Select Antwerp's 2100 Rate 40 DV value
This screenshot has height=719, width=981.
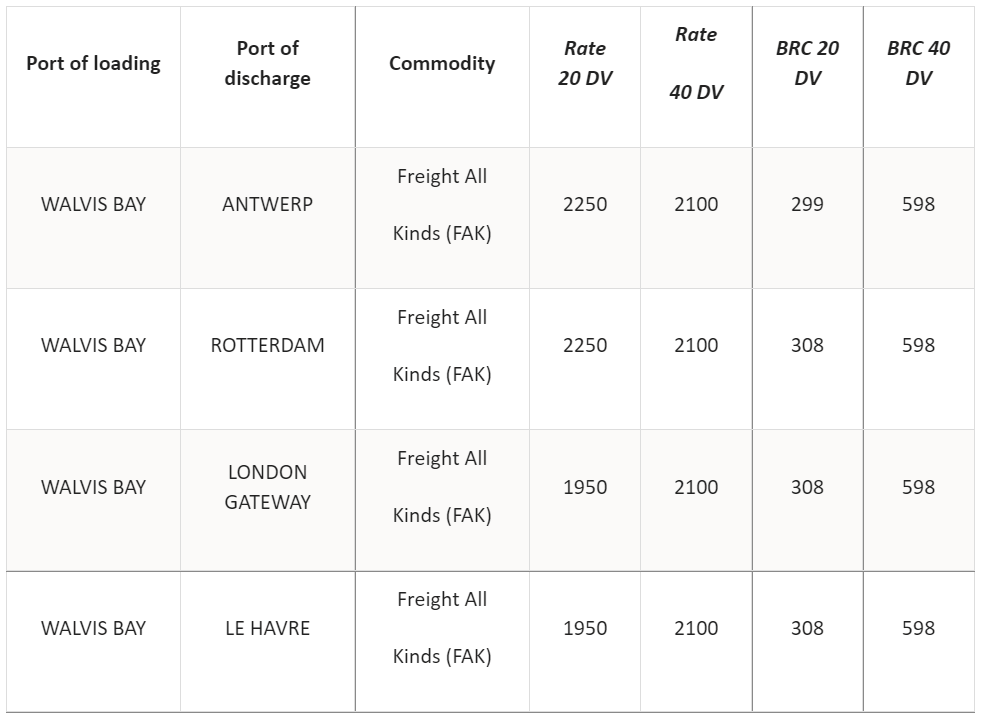(696, 204)
